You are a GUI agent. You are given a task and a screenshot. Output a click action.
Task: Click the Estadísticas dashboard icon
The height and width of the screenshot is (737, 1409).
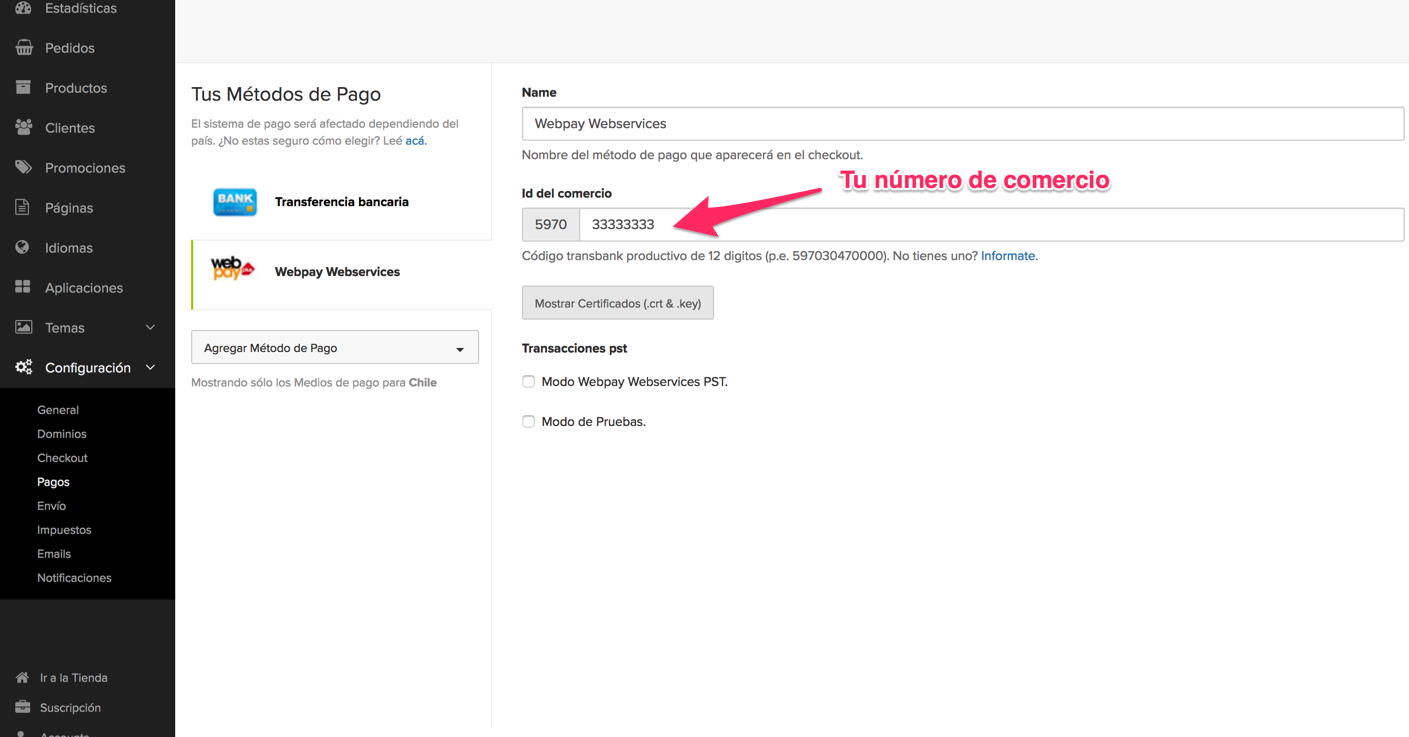point(24,8)
